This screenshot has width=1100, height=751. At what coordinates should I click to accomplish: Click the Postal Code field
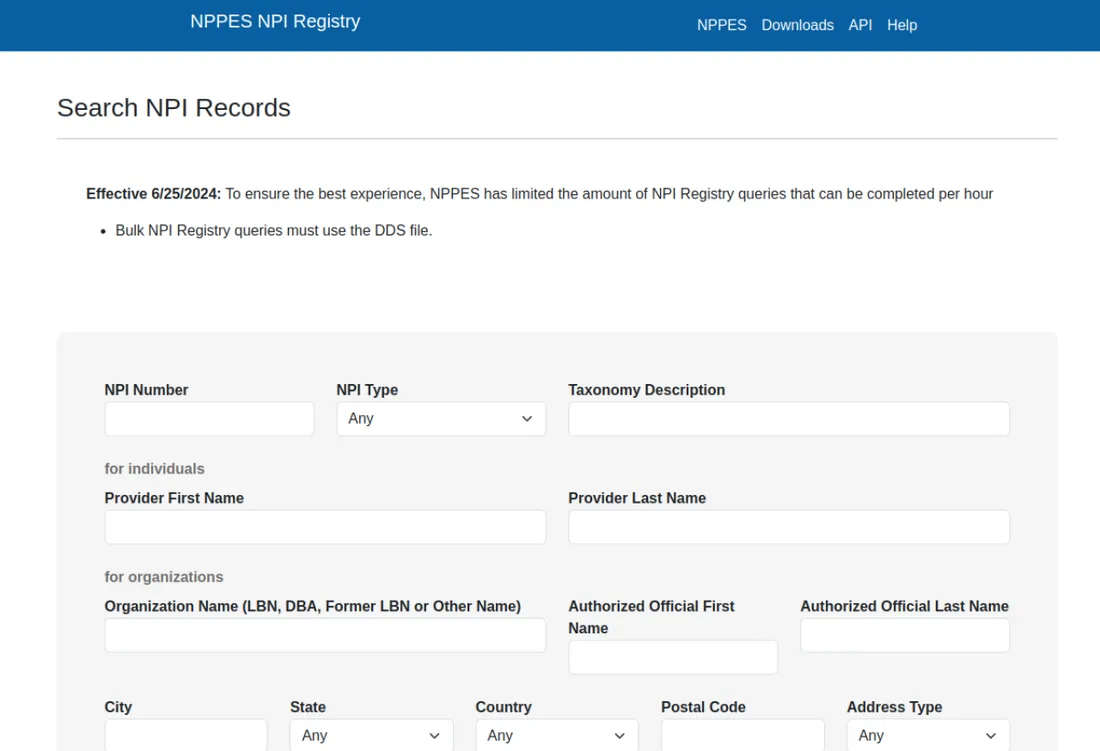click(742, 735)
